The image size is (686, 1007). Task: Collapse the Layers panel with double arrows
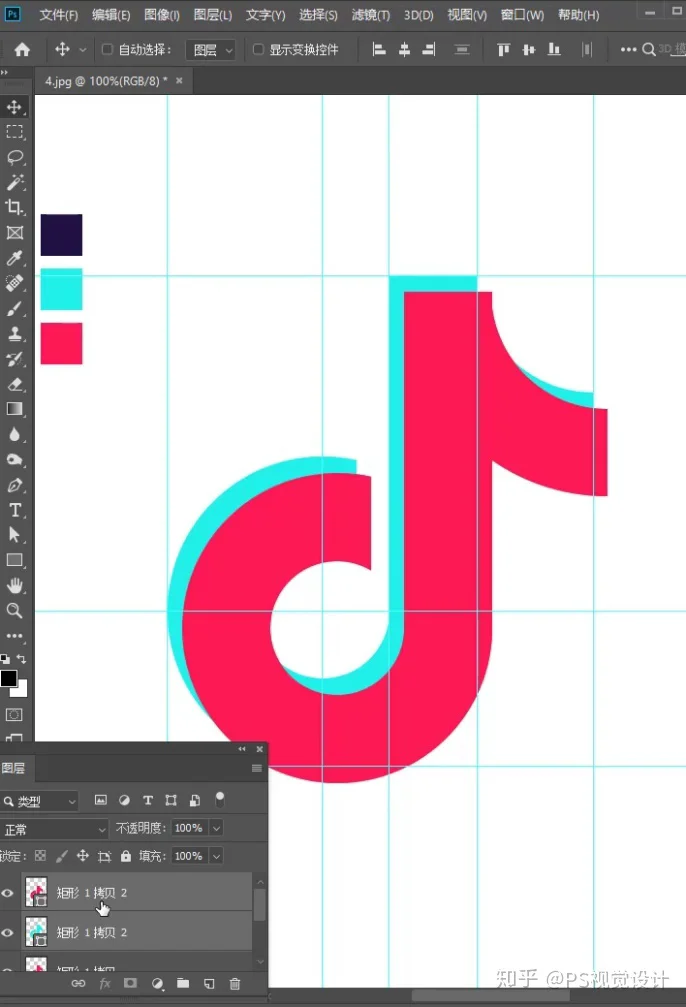pos(242,749)
